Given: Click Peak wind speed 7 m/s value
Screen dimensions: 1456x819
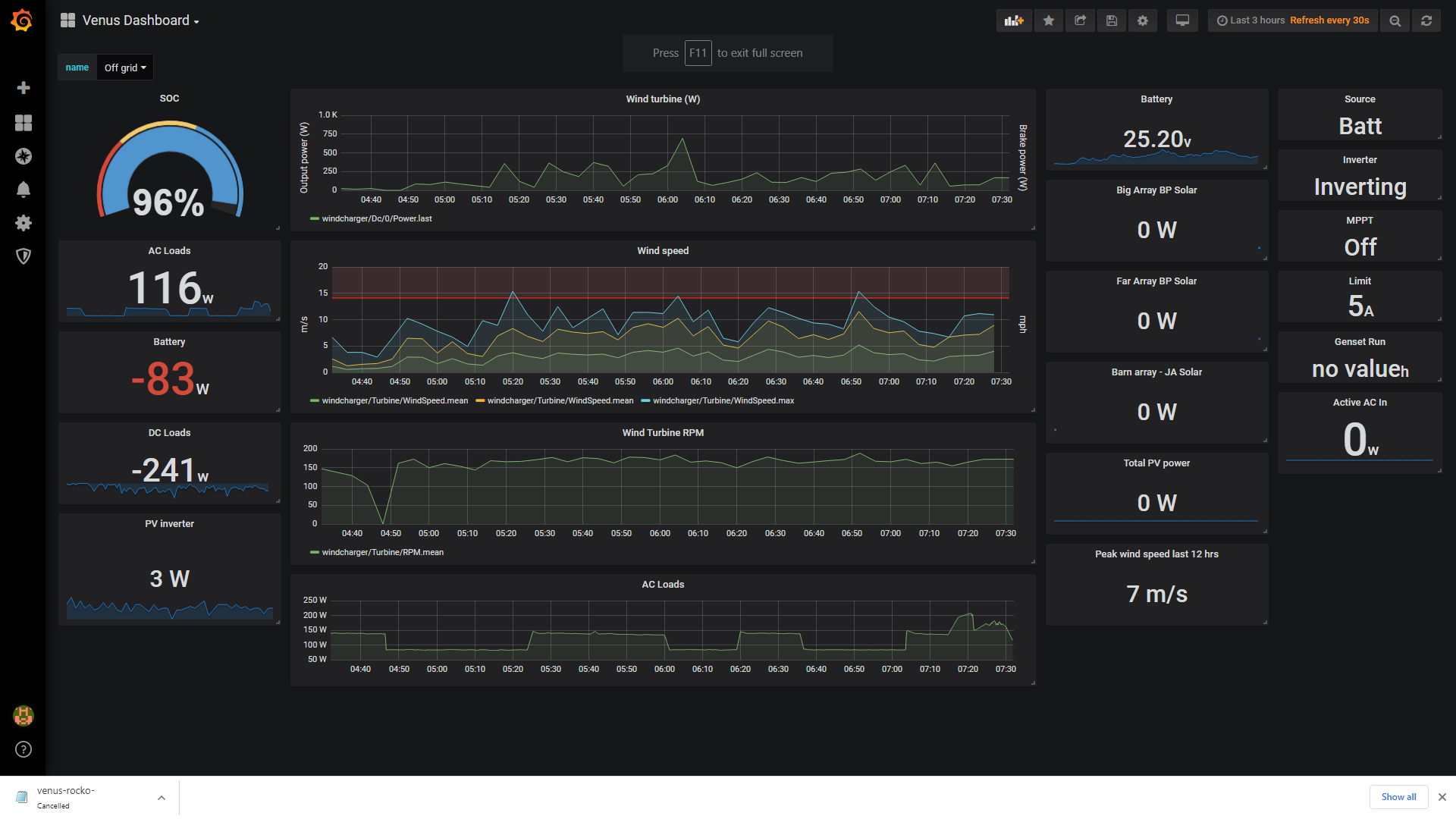Looking at the screenshot, I should (x=1156, y=594).
